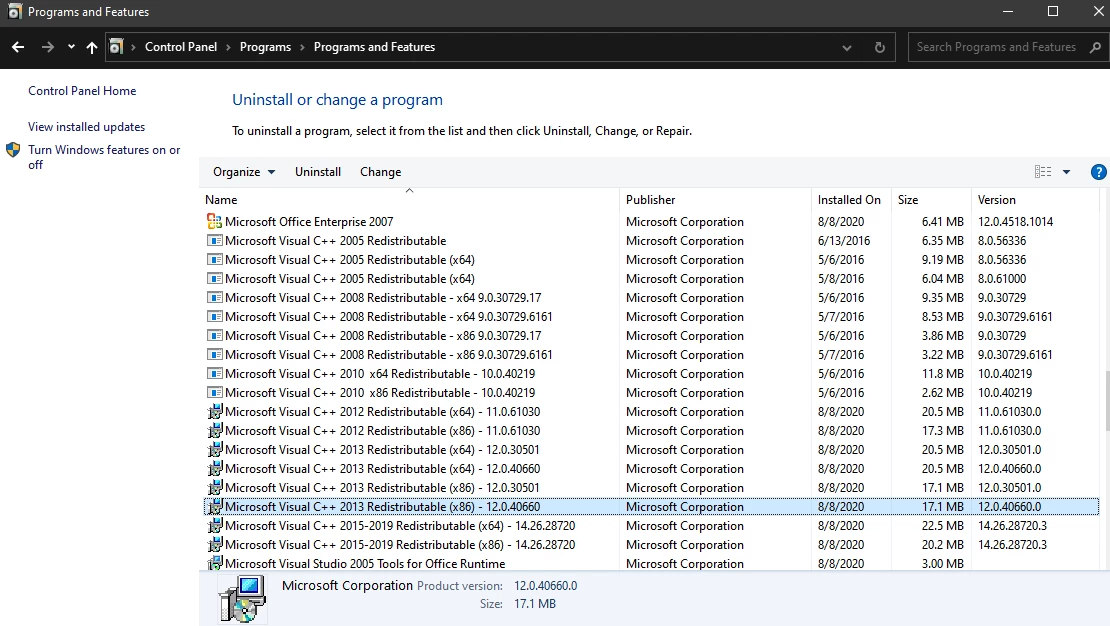
Task: Click the 11.8 MB size cell
Action: (942, 374)
